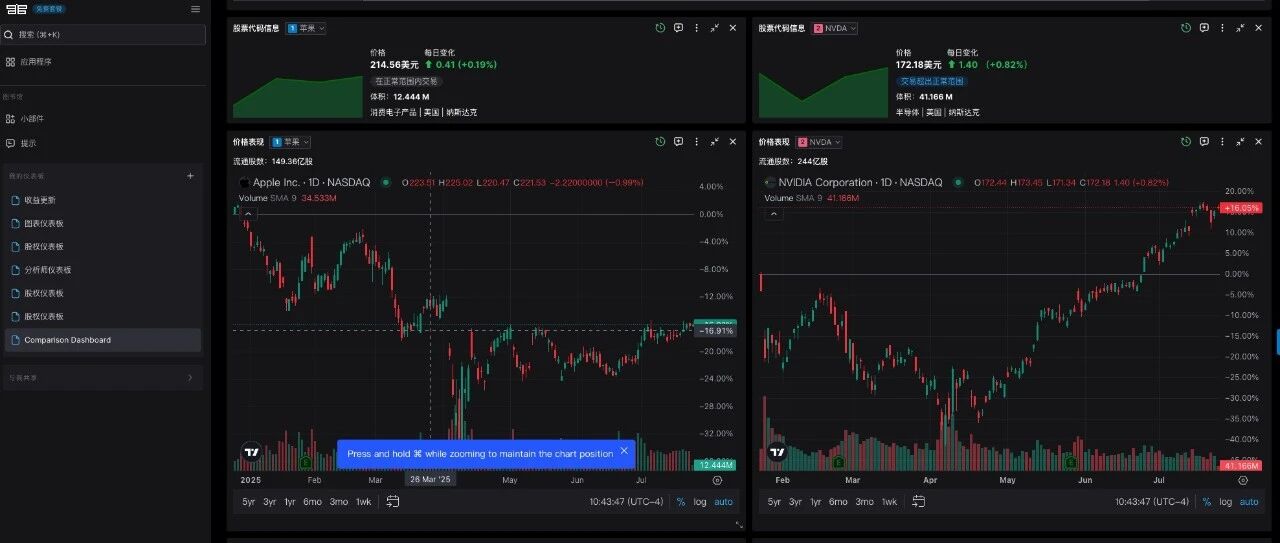Refresh the Apple 股票代码信息 widget

coord(660,28)
